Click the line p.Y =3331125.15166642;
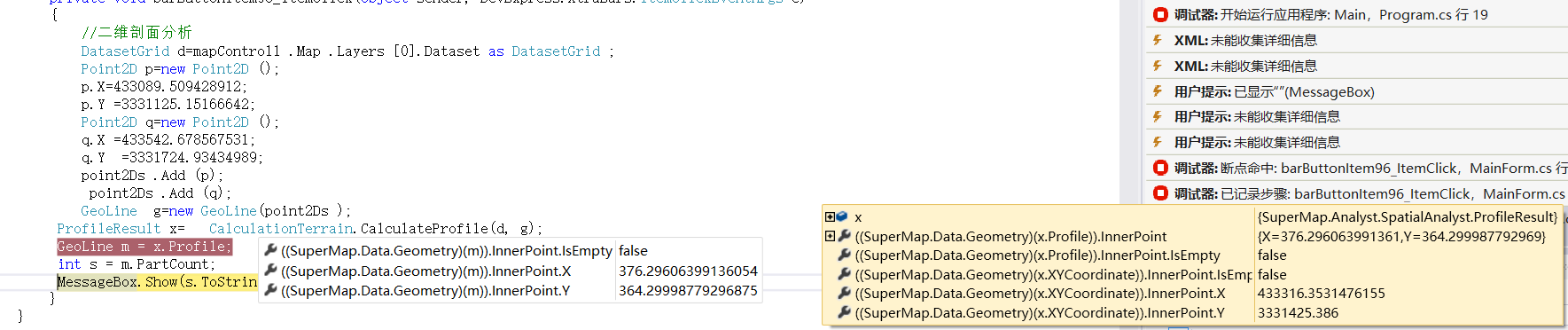Screen dimensions: 1568x330 click(x=168, y=105)
